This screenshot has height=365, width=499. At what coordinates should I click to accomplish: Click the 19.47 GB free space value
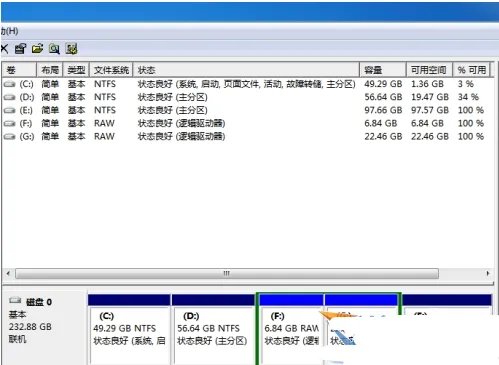coord(430,97)
